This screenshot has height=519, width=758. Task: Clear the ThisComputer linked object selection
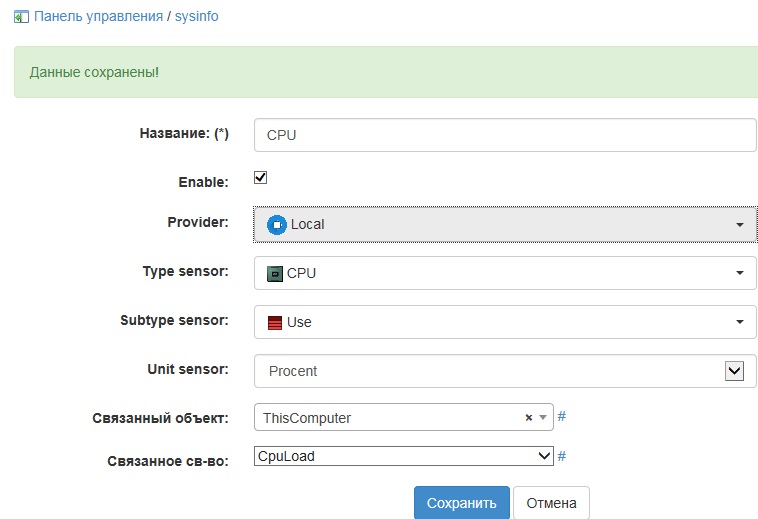529,418
